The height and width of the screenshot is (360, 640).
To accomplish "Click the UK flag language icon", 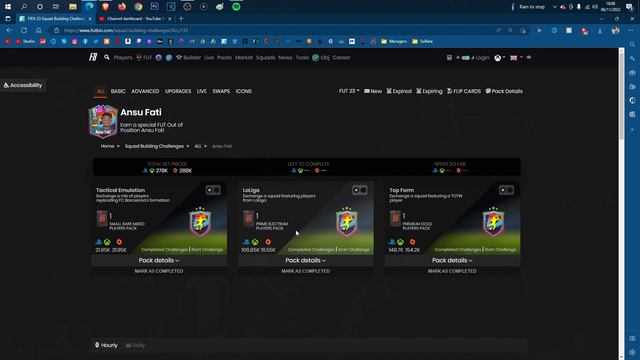I will pos(514,58).
